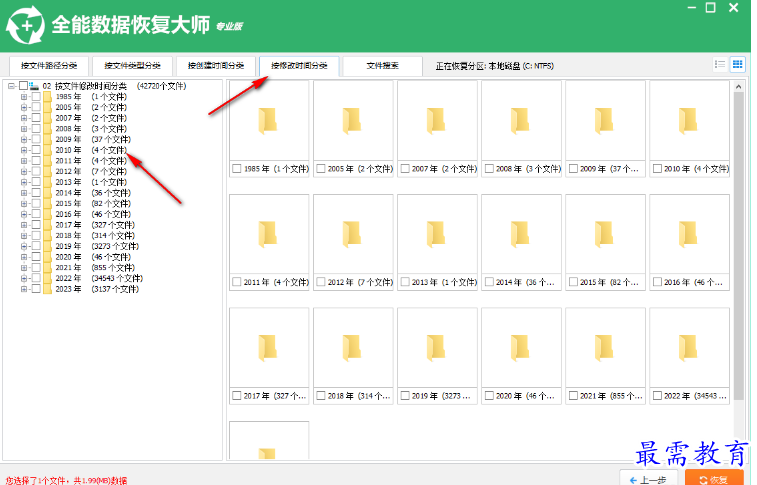Open the 2011 年 folder icon in grid
Viewport: 757px width, 485px height.
click(268, 234)
